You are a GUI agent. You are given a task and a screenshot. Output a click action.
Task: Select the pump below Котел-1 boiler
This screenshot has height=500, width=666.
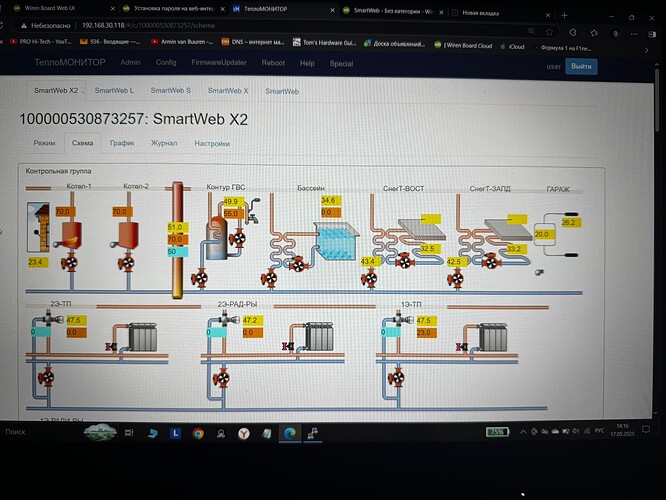[x=69, y=263]
